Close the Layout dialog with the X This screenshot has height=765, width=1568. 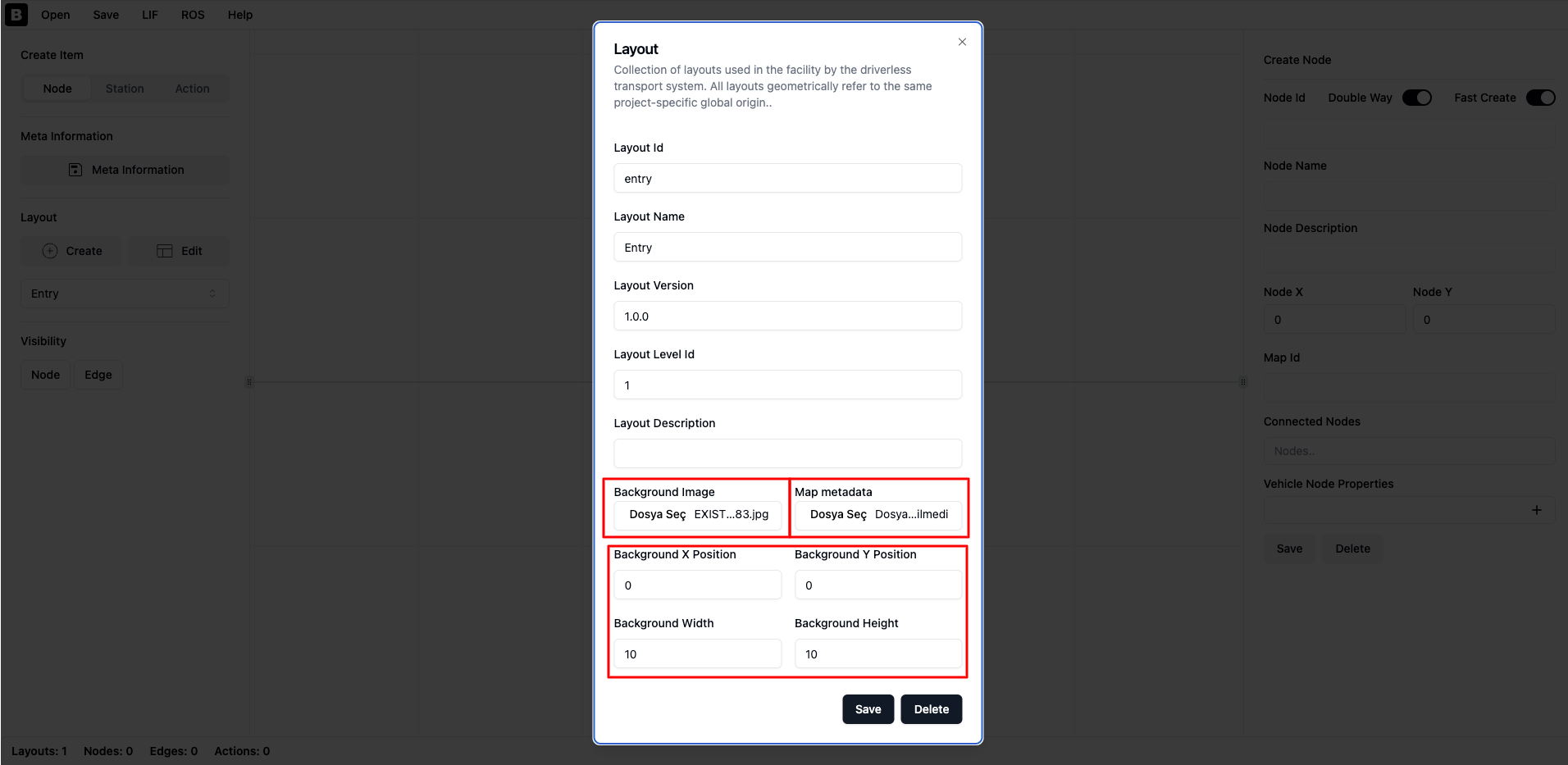coord(962,42)
